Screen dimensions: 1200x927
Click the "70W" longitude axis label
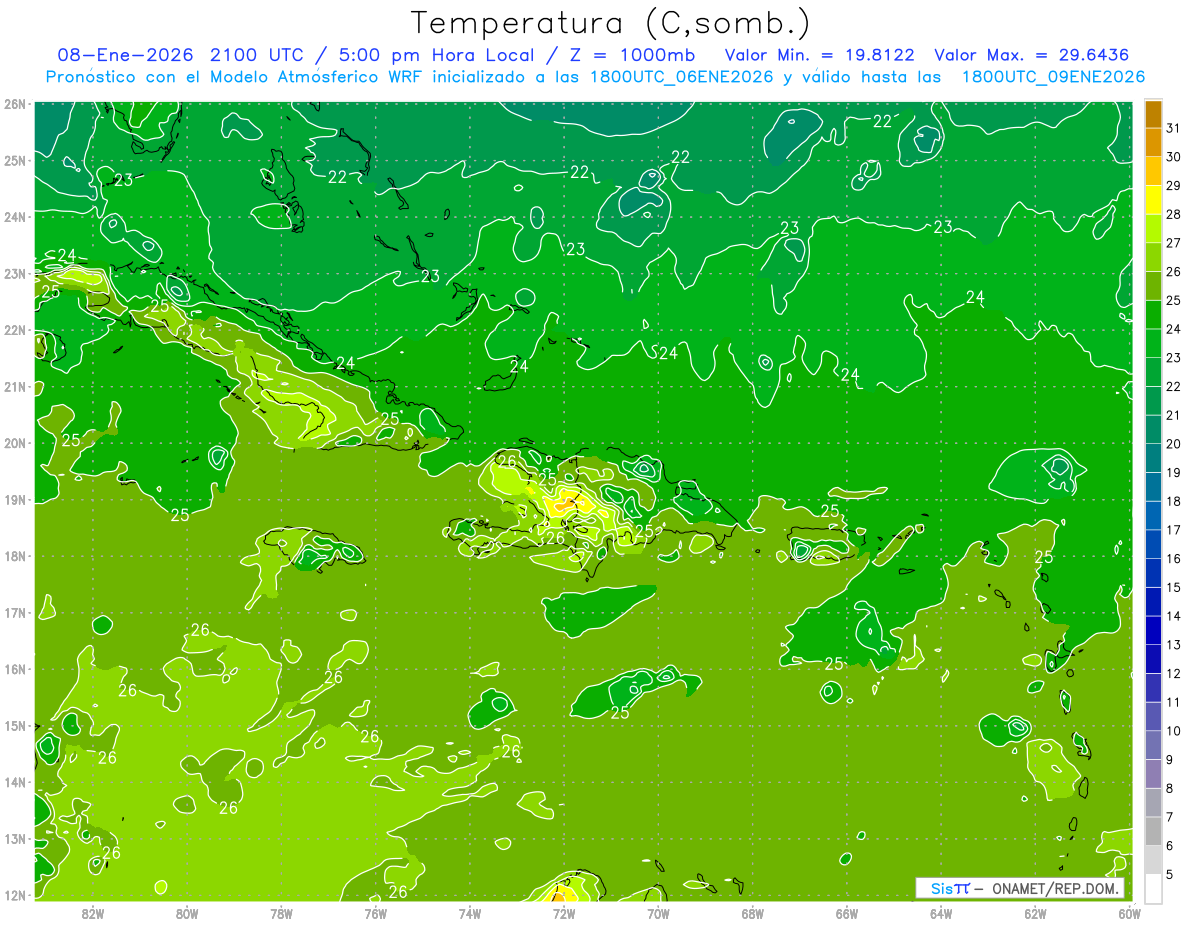pyautogui.click(x=658, y=913)
